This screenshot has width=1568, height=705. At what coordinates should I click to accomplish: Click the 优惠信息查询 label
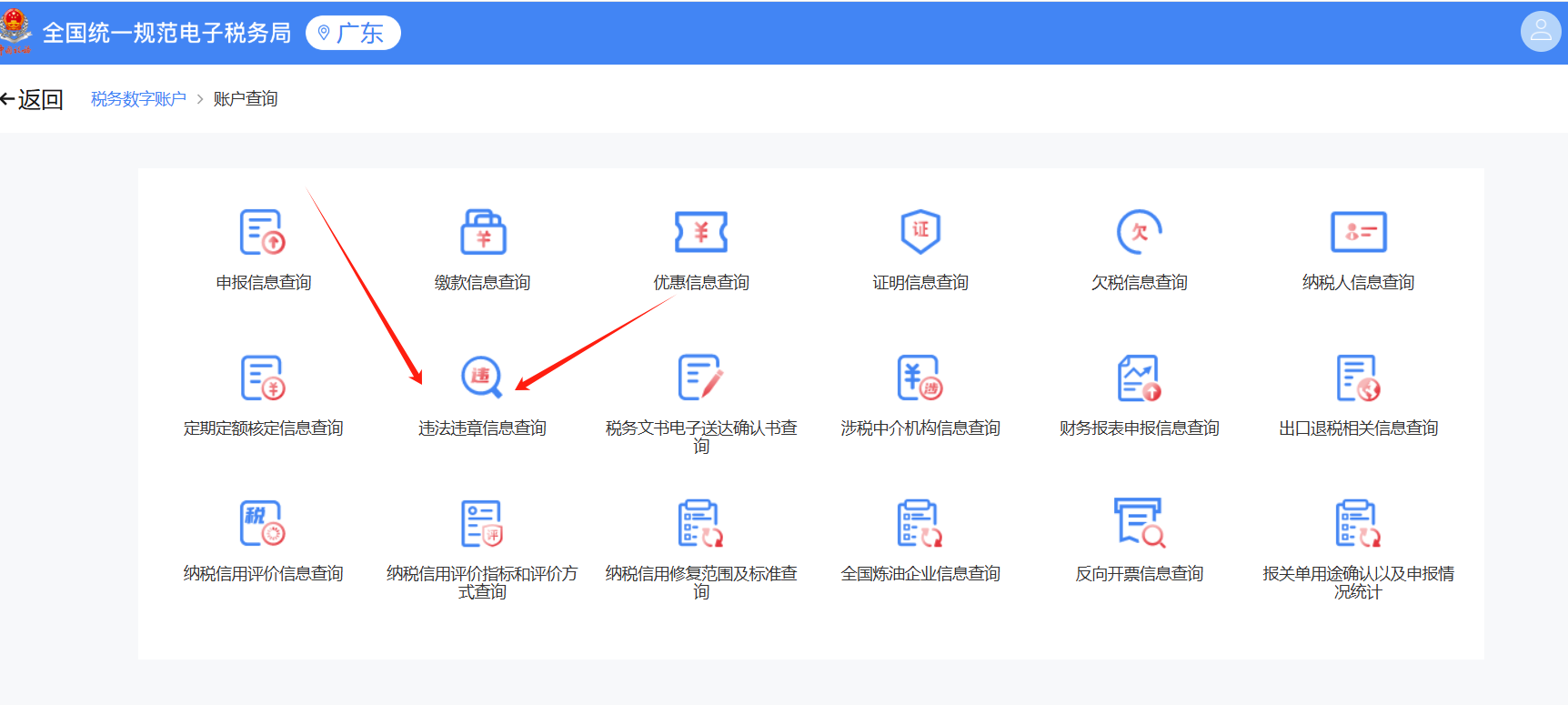[x=701, y=283]
